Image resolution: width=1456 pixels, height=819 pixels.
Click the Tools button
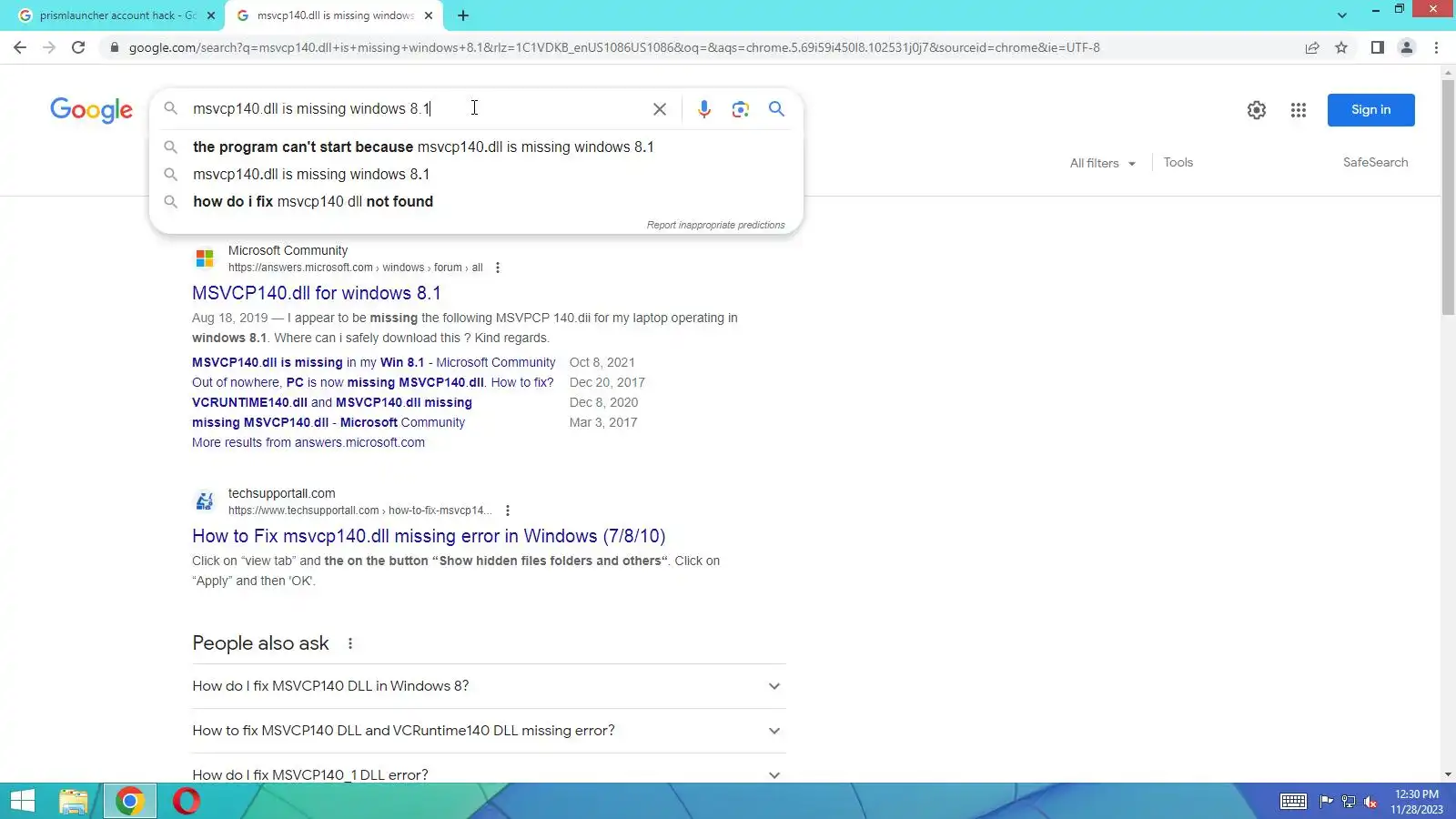1178,162
